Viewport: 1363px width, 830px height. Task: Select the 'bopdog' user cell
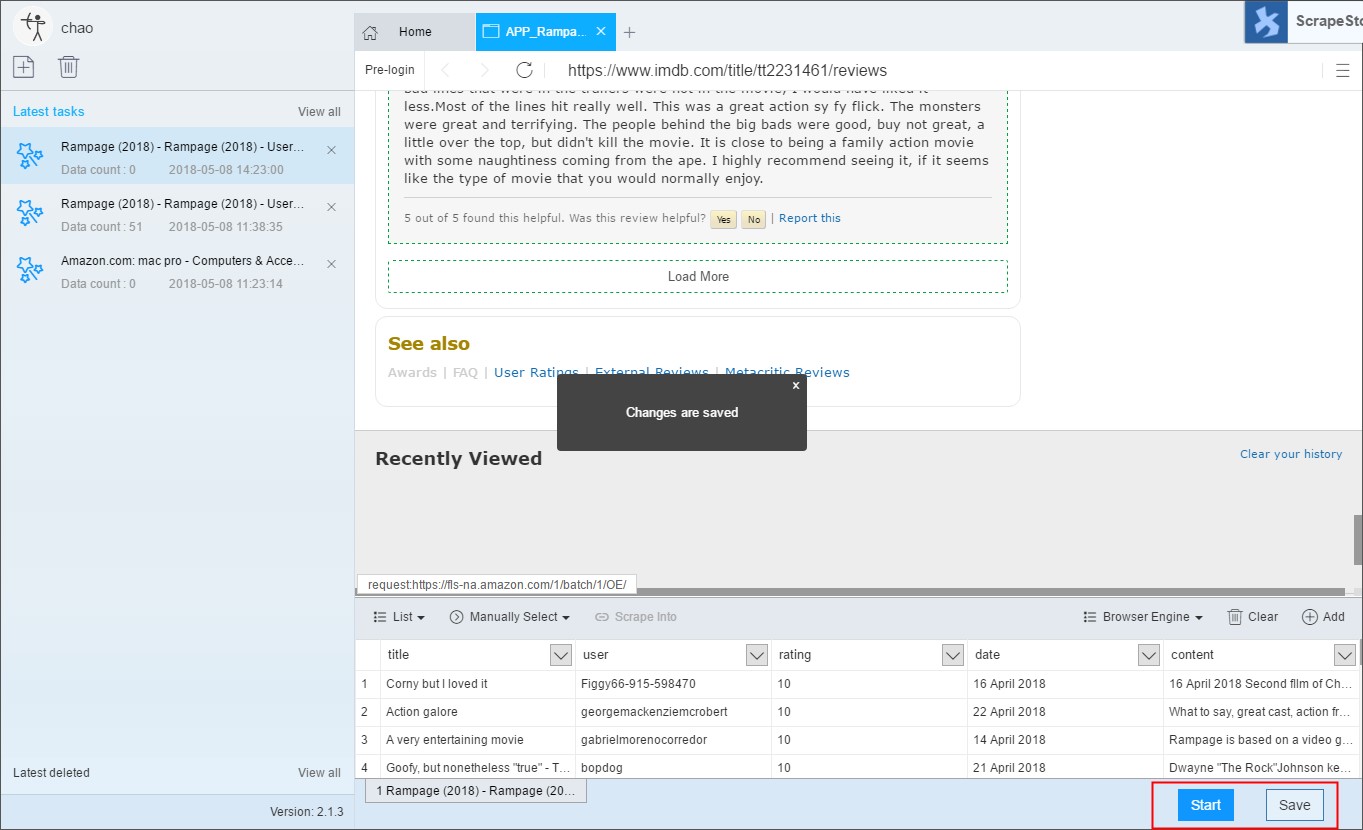674,768
